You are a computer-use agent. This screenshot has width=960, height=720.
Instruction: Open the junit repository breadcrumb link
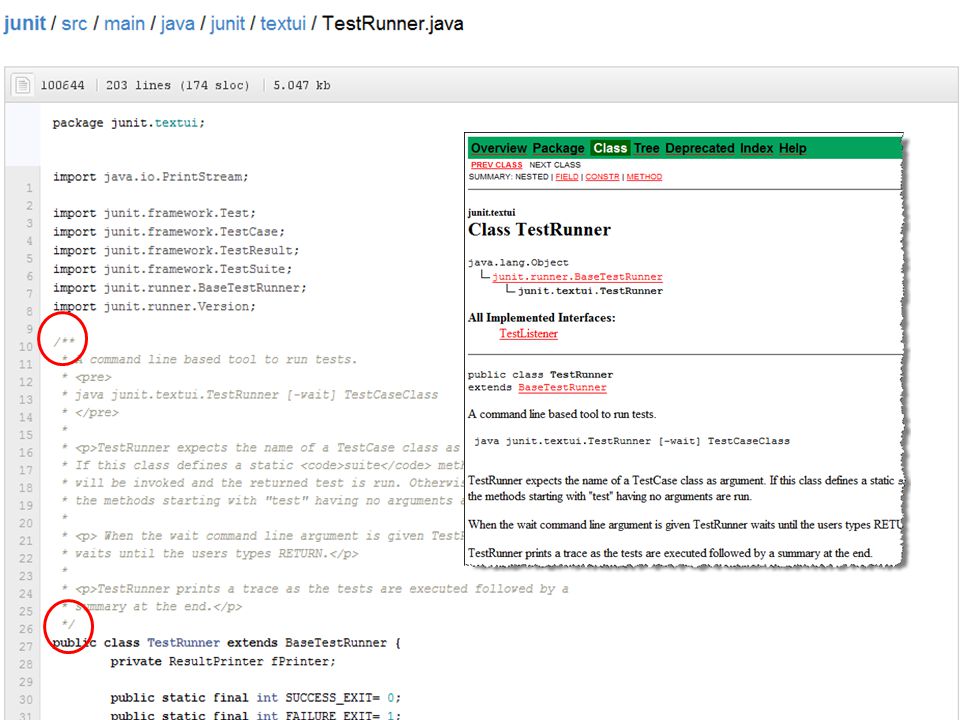(24, 24)
